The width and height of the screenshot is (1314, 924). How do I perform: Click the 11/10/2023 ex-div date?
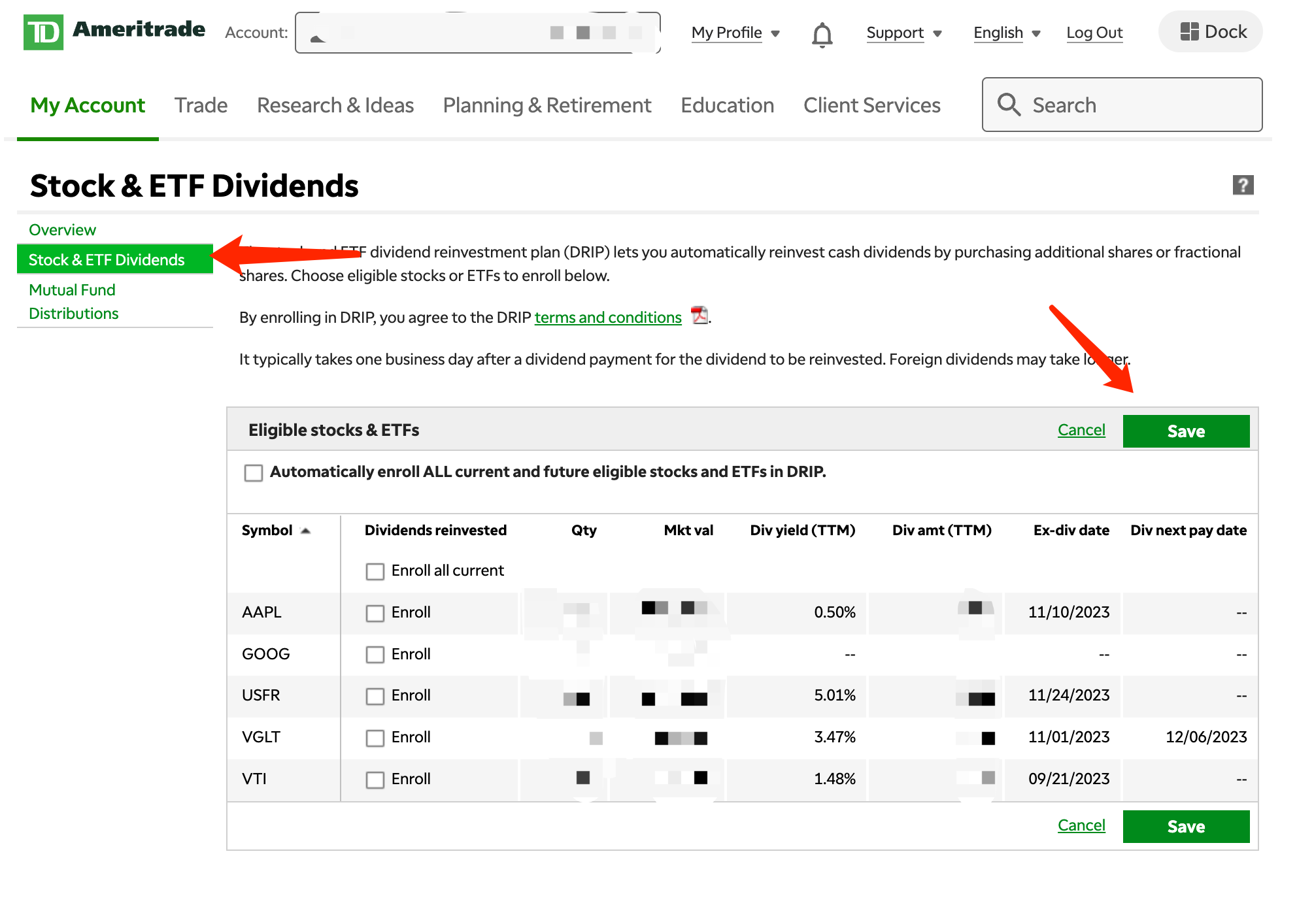pyautogui.click(x=1069, y=612)
